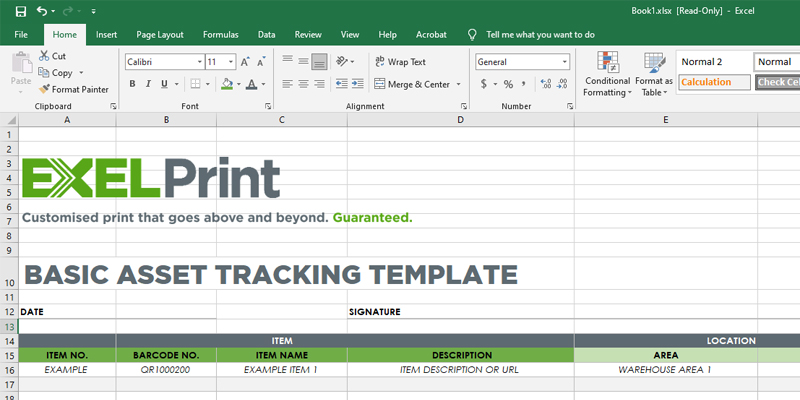
Task: Open the Conditional Formatting menu
Action: 608,74
